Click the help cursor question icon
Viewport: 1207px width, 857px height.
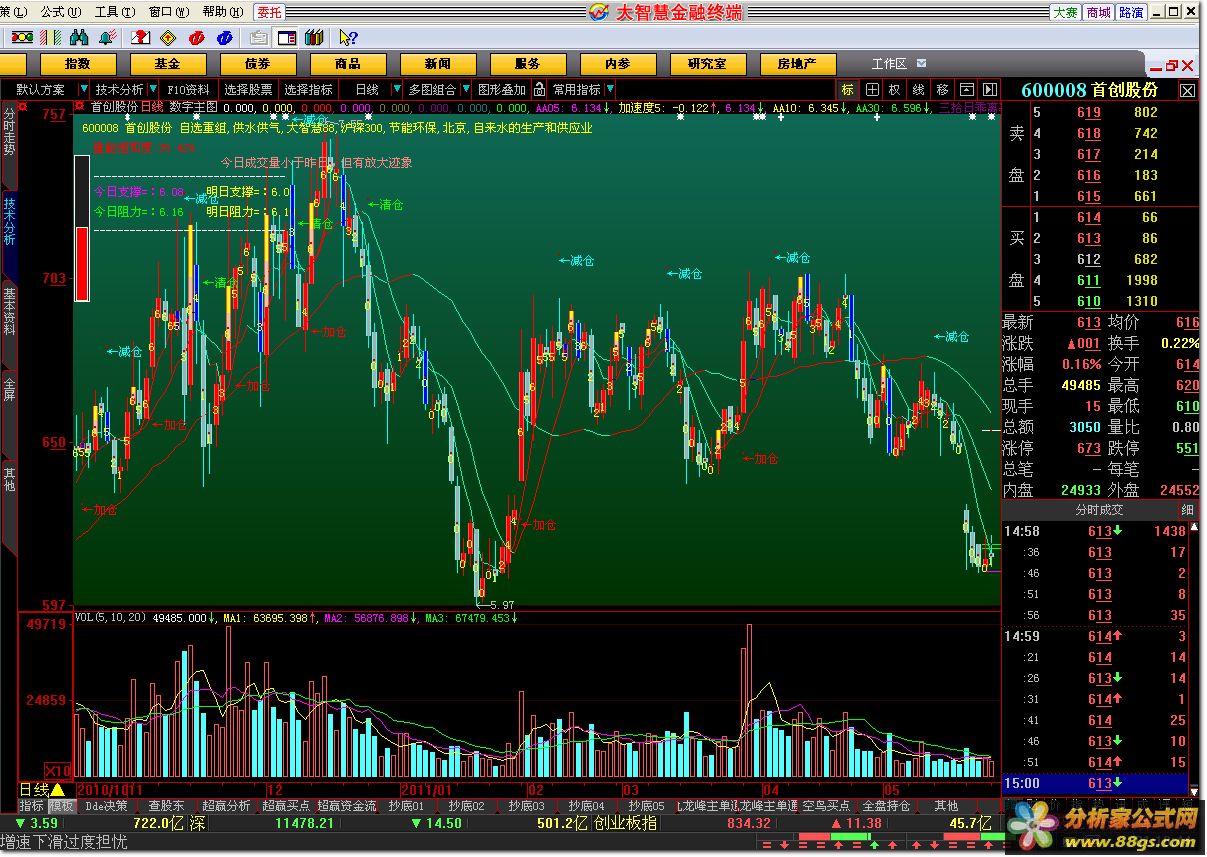click(x=347, y=38)
